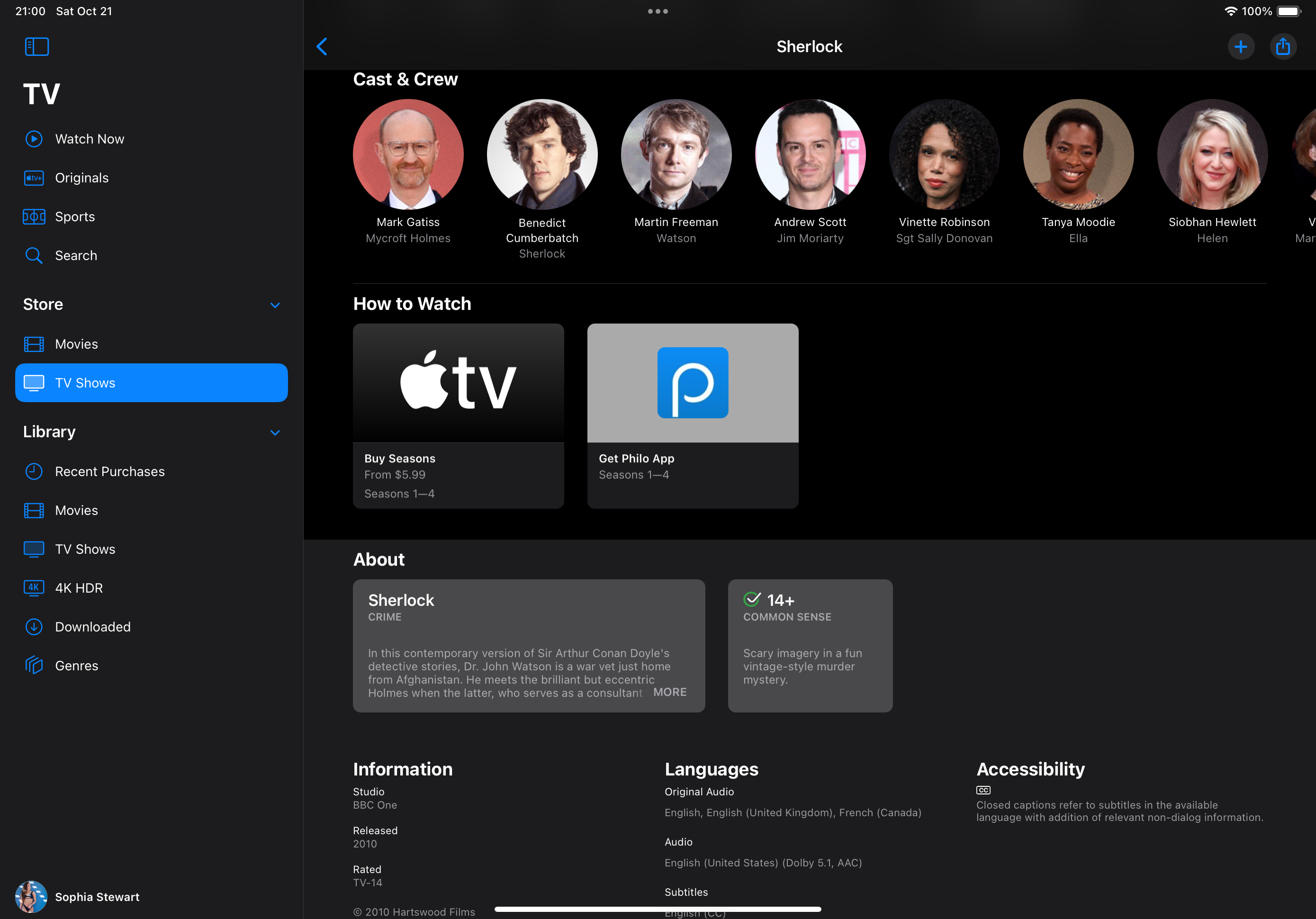Click the Watch Now play icon
Image resolution: width=1316 pixels, height=919 pixels.
pyautogui.click(x=34, y=139)
